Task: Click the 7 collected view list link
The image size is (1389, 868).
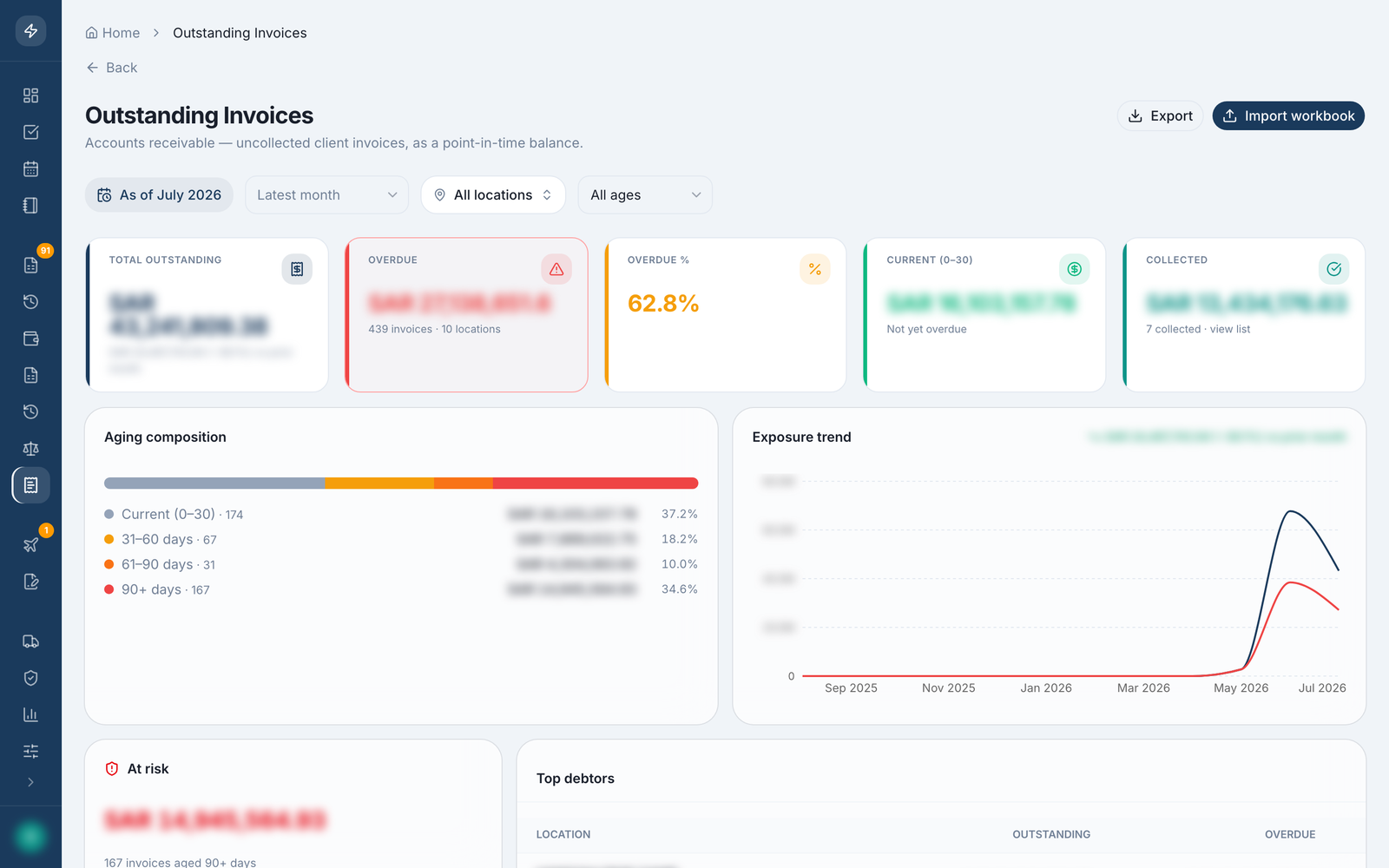Action: point(1198,329)
